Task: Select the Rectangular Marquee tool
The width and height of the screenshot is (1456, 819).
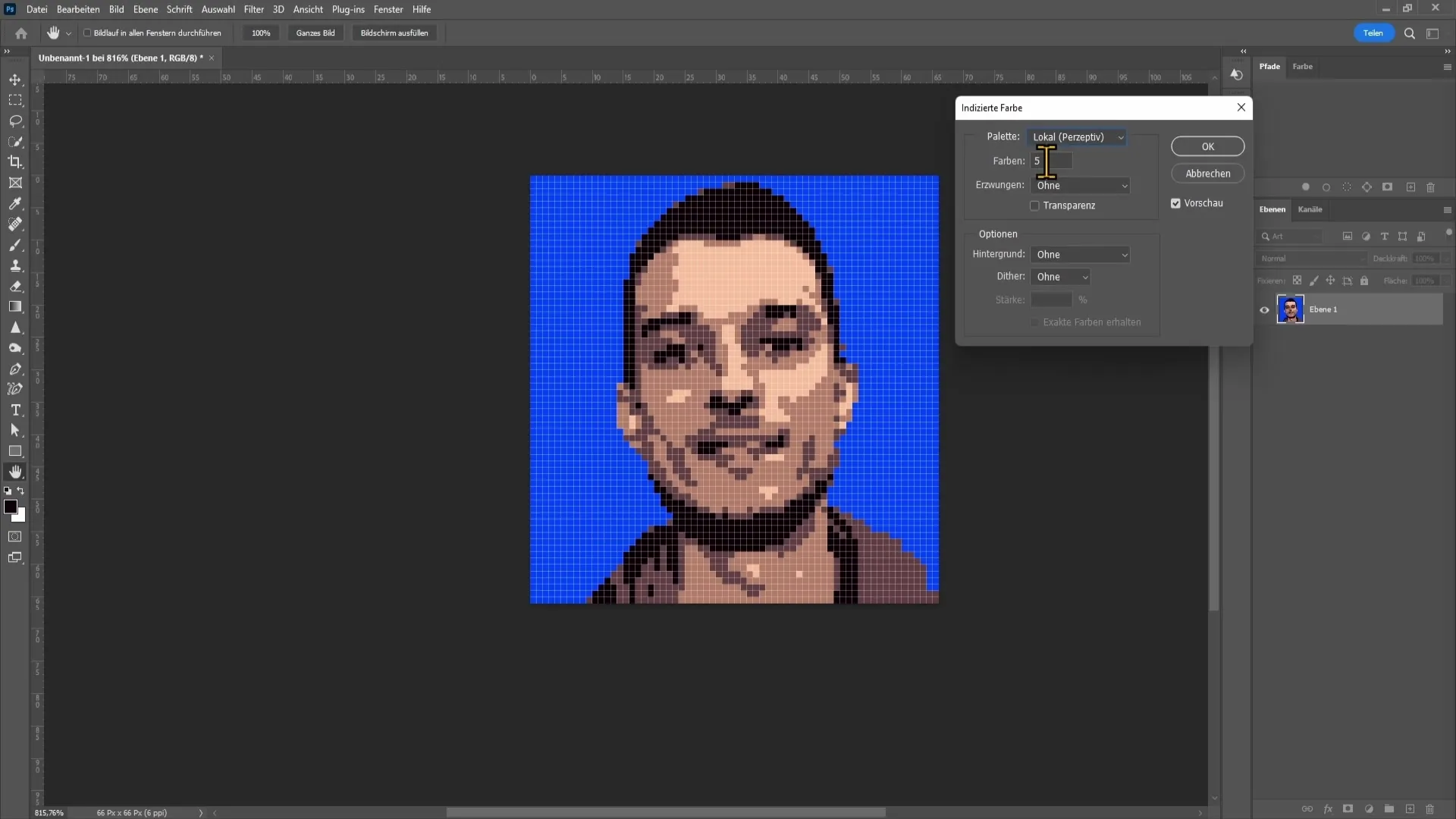Action: (x=15, y=100)
